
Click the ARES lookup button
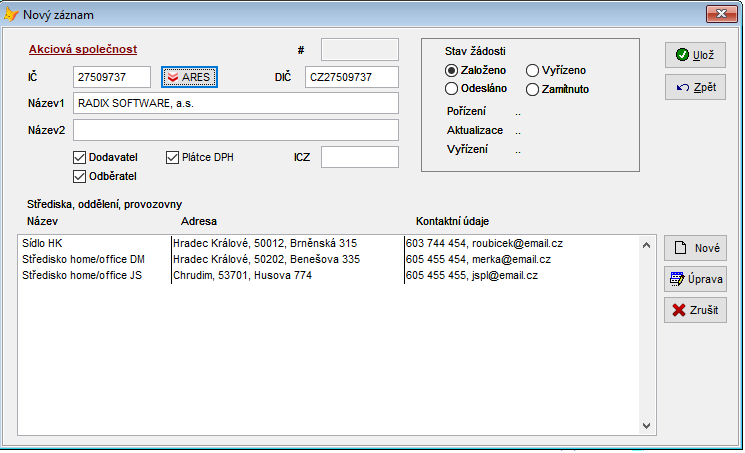(x=189, y=77)
